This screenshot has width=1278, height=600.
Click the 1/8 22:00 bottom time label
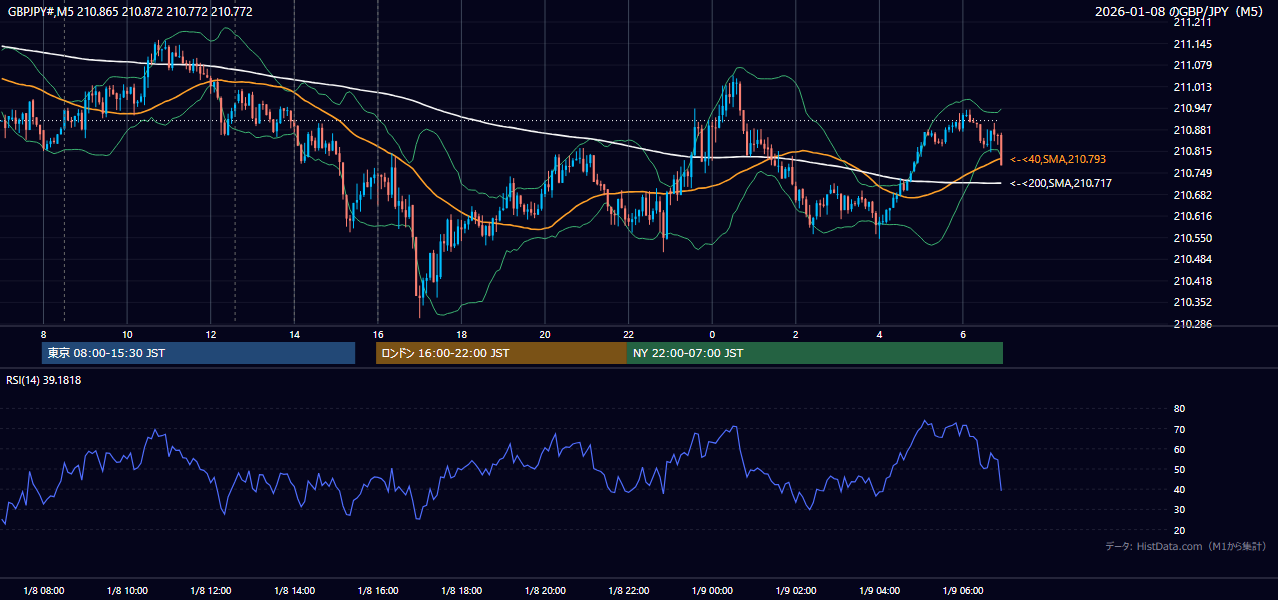pyautogui.click(x=629, y=591)
